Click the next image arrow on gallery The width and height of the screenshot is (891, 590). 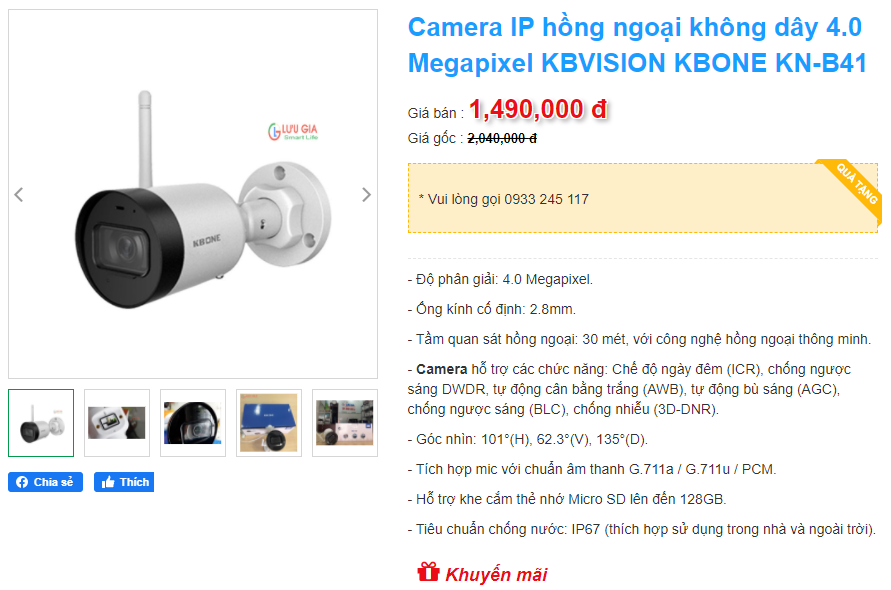[x=367, y=195]
